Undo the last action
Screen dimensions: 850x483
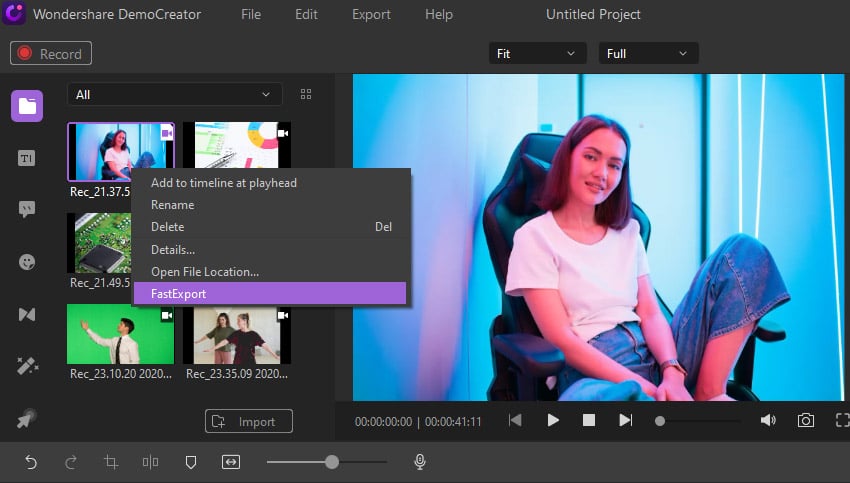pyautogui.click(x=31, y=462)
